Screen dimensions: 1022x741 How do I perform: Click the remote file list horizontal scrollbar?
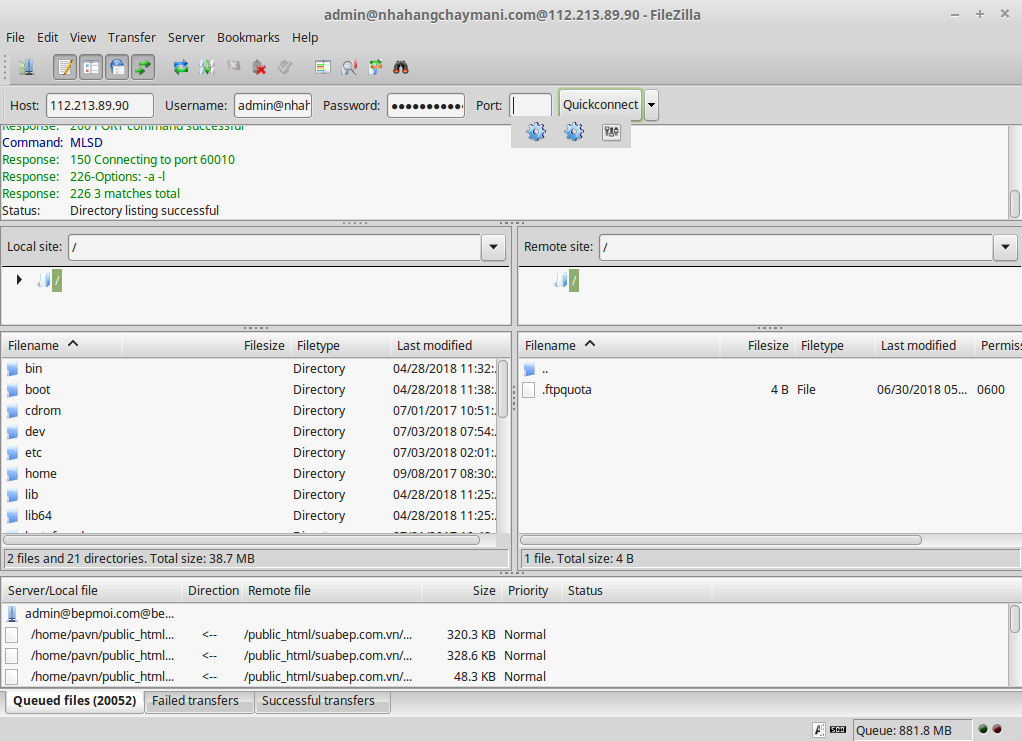pos(721,540)
